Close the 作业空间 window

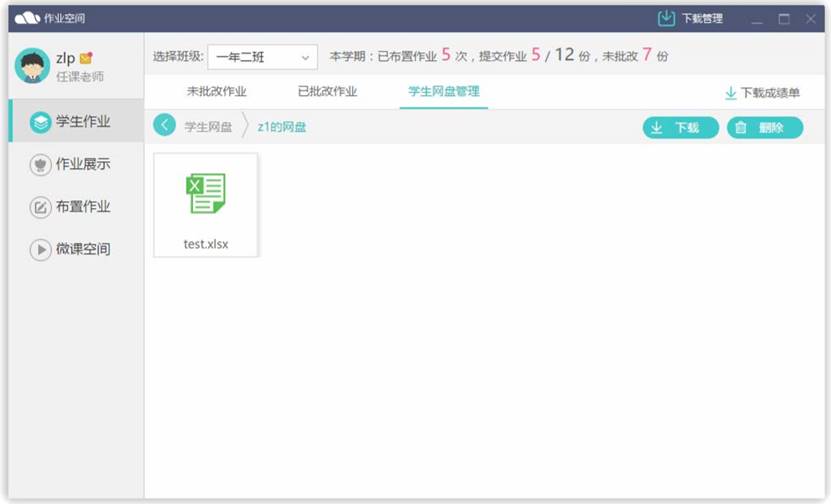coord(810,19)
